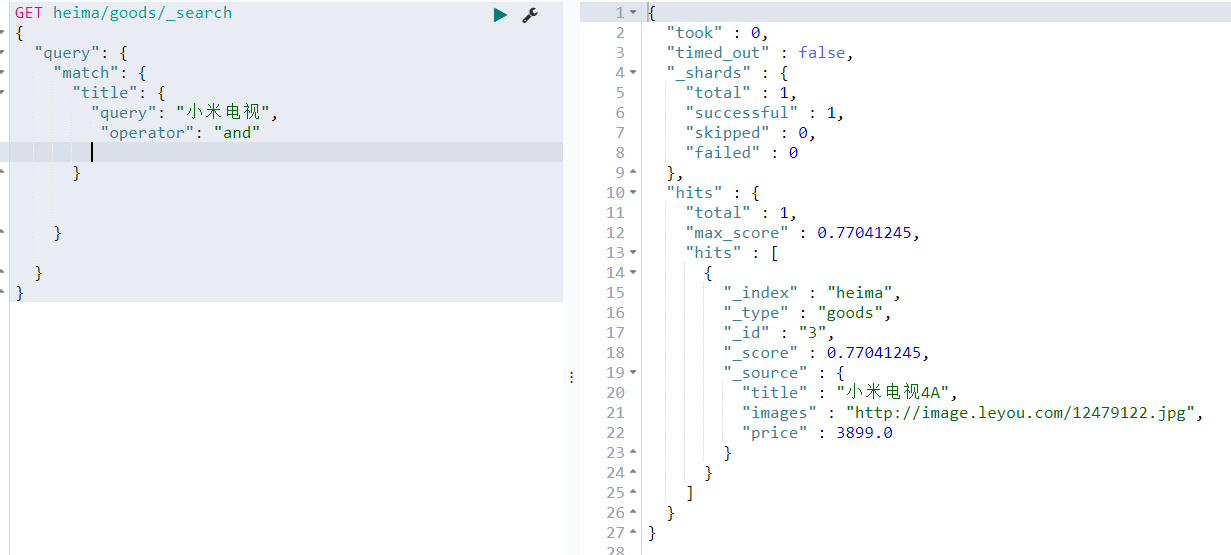Grab the vertical pane divider handle
Screen dimensions: 1231x555
[571, 377]
